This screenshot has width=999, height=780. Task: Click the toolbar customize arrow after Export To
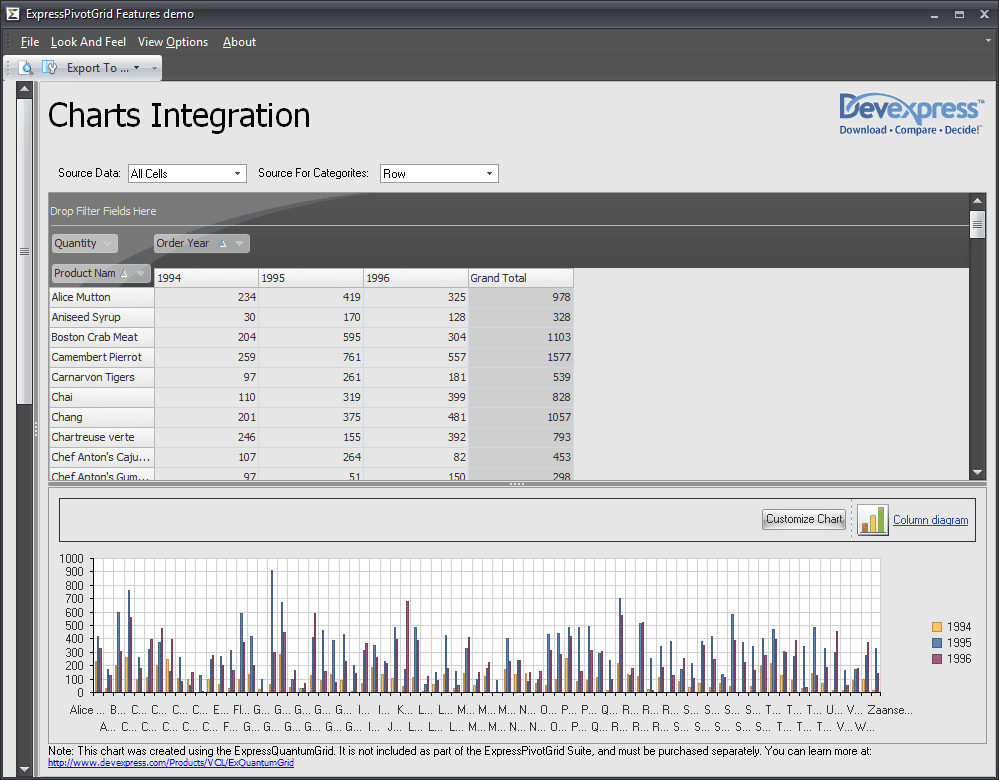[x=154, y=68]
